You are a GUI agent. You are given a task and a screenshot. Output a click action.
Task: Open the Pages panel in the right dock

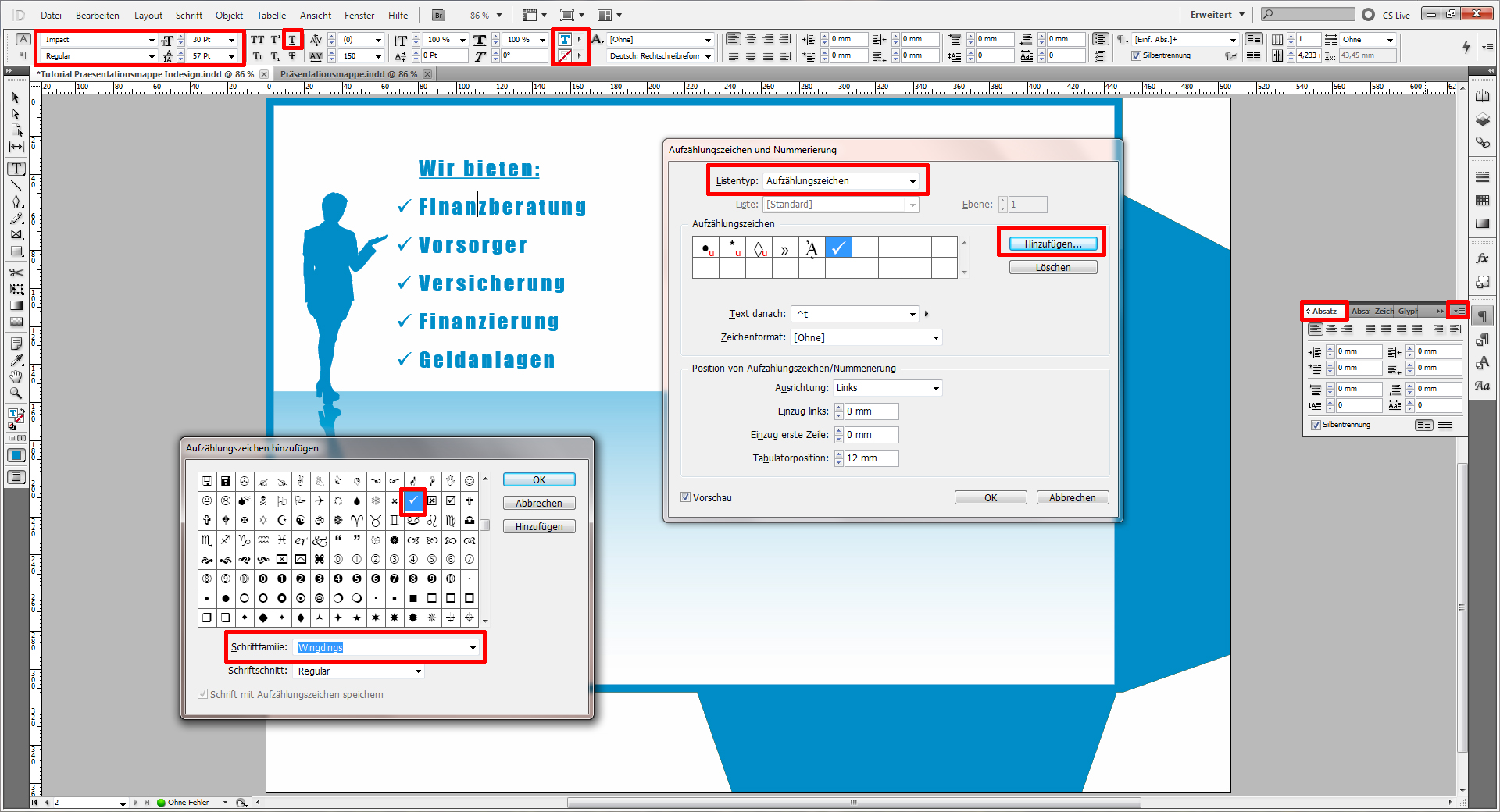(x=1484, y=97)
